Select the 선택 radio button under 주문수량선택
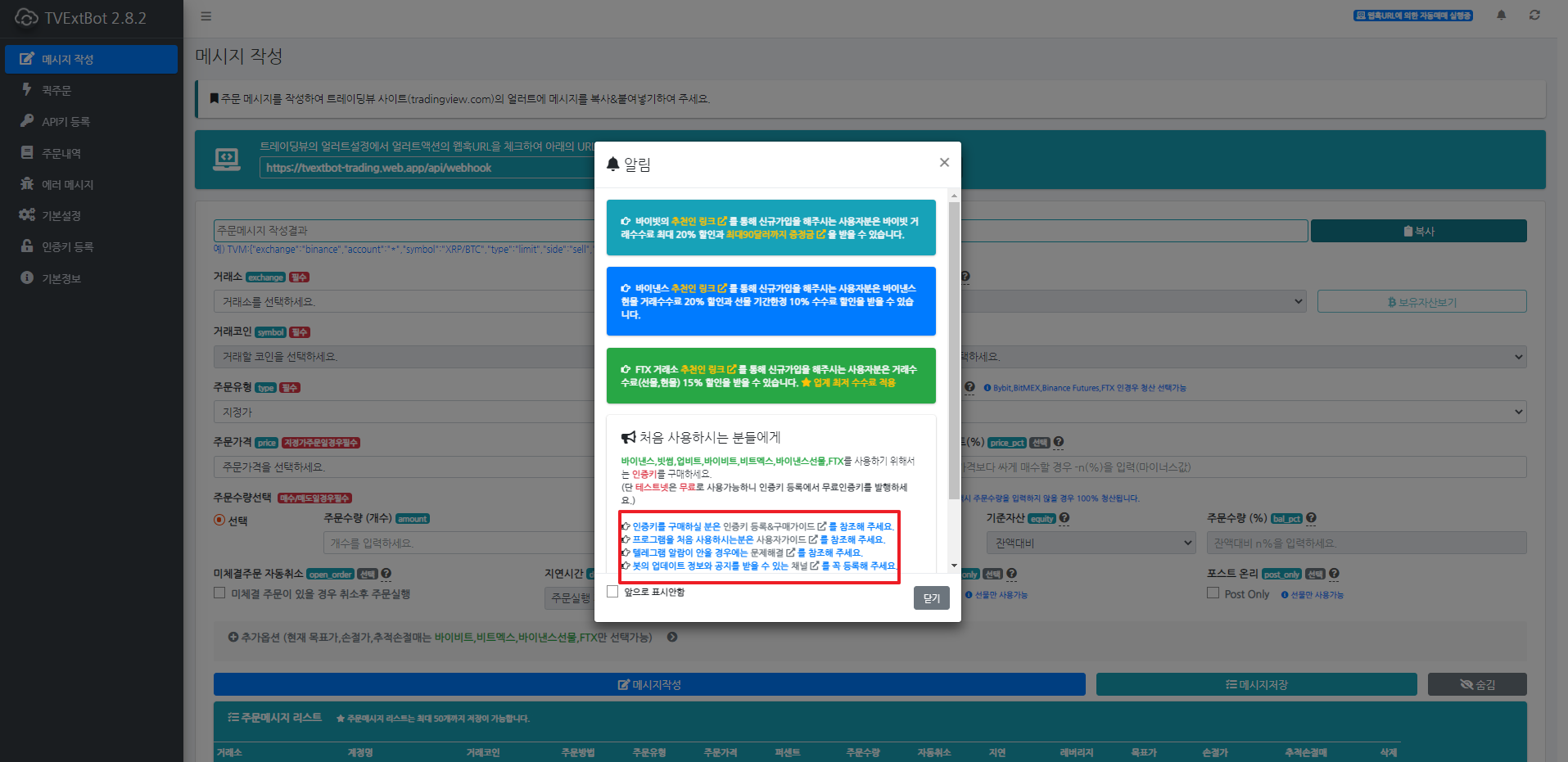1568x762 pixels. (x=219, y=519)
